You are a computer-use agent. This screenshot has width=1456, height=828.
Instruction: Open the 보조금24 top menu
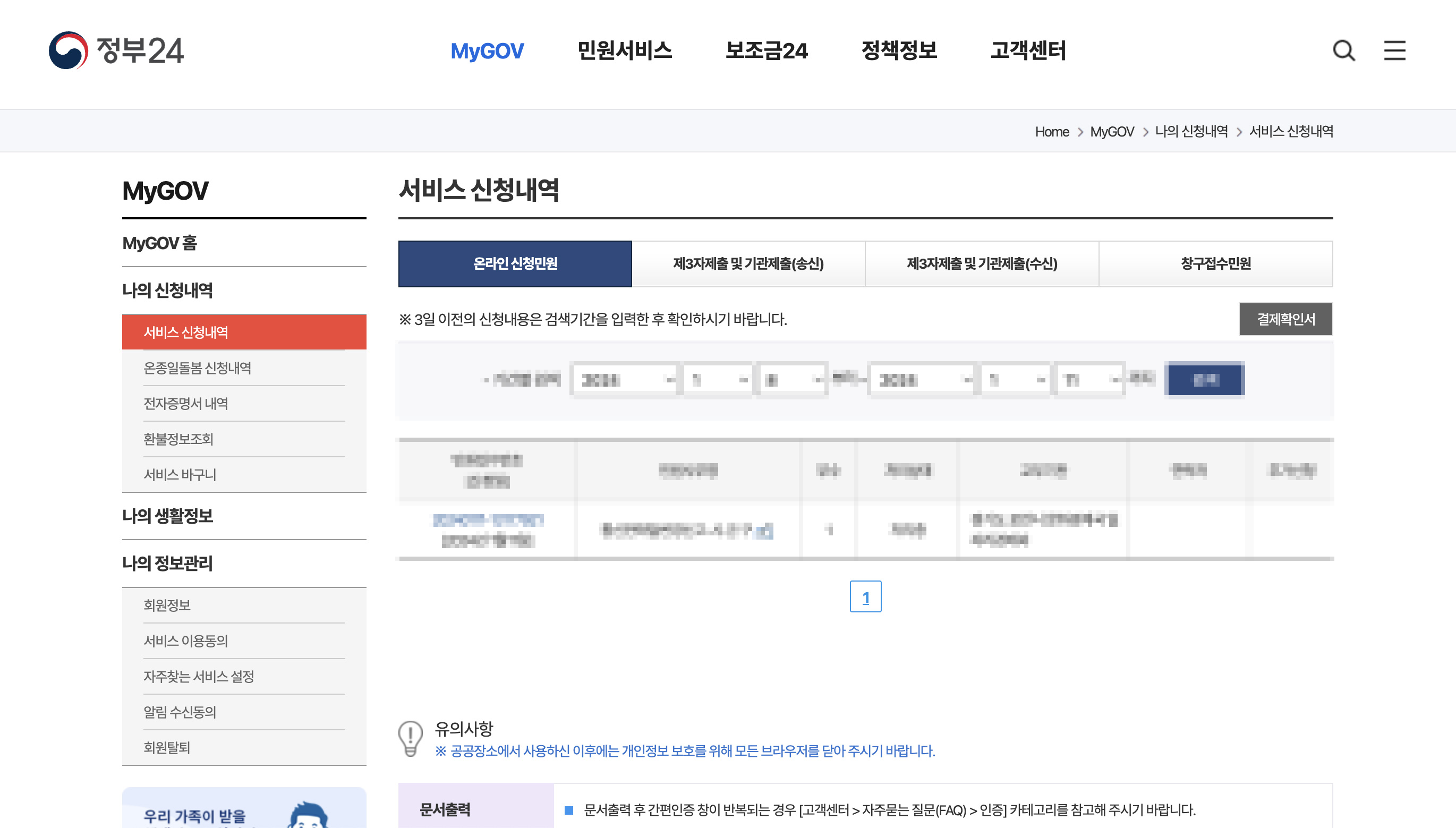[766, 50]
